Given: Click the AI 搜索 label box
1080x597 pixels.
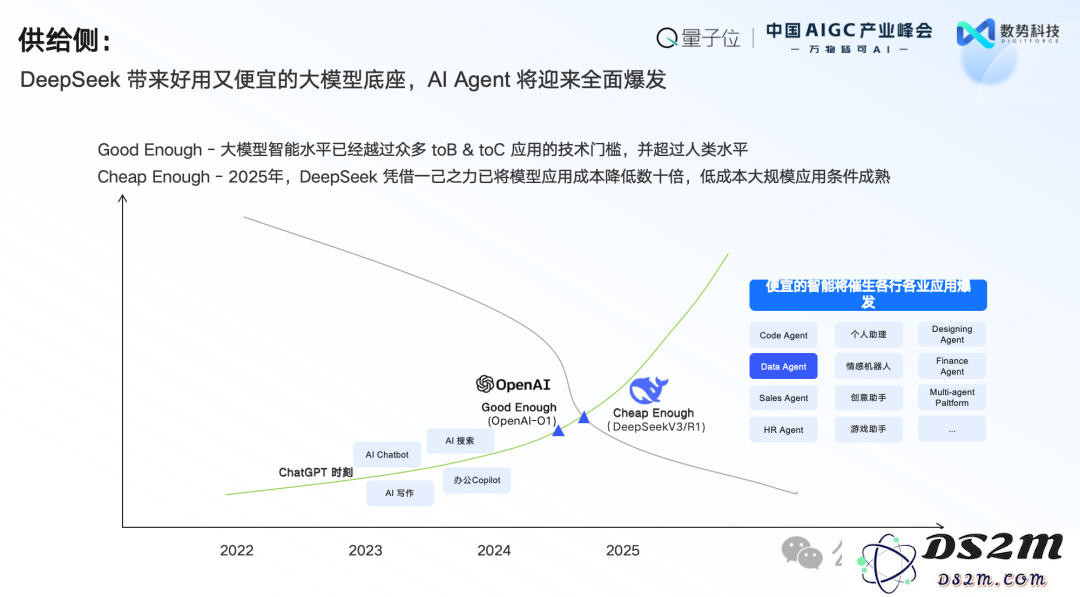Looking at the screenshot, I should (460, 441).
